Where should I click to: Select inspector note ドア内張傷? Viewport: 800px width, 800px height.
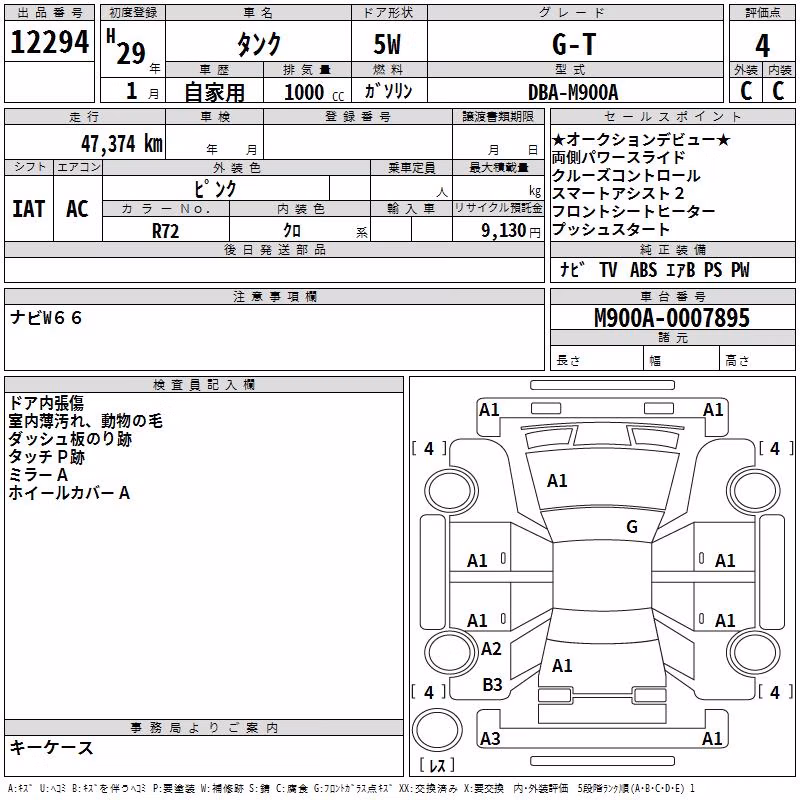tap(46, 403)
